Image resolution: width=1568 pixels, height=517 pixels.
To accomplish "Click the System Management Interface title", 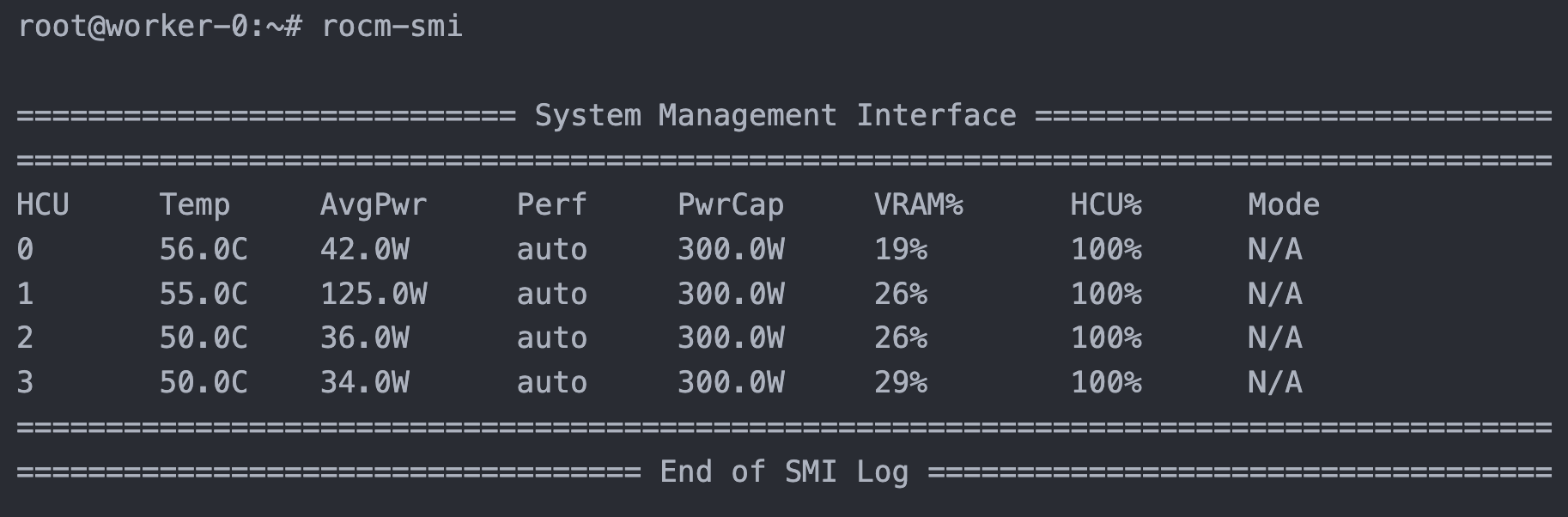I will [x=775, y=115].
